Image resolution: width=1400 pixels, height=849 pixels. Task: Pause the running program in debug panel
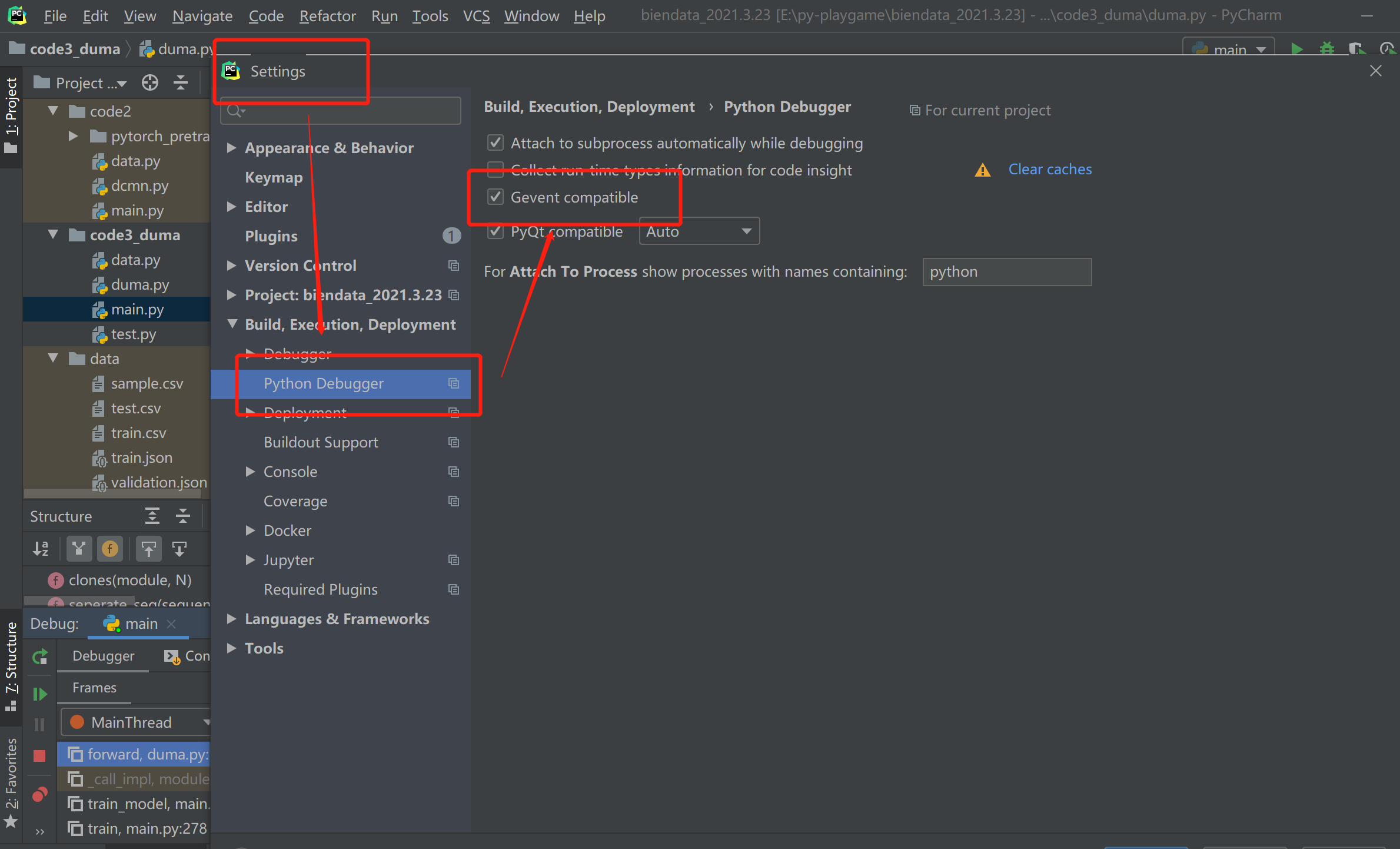pyautogui.click(x=39, y=725)
